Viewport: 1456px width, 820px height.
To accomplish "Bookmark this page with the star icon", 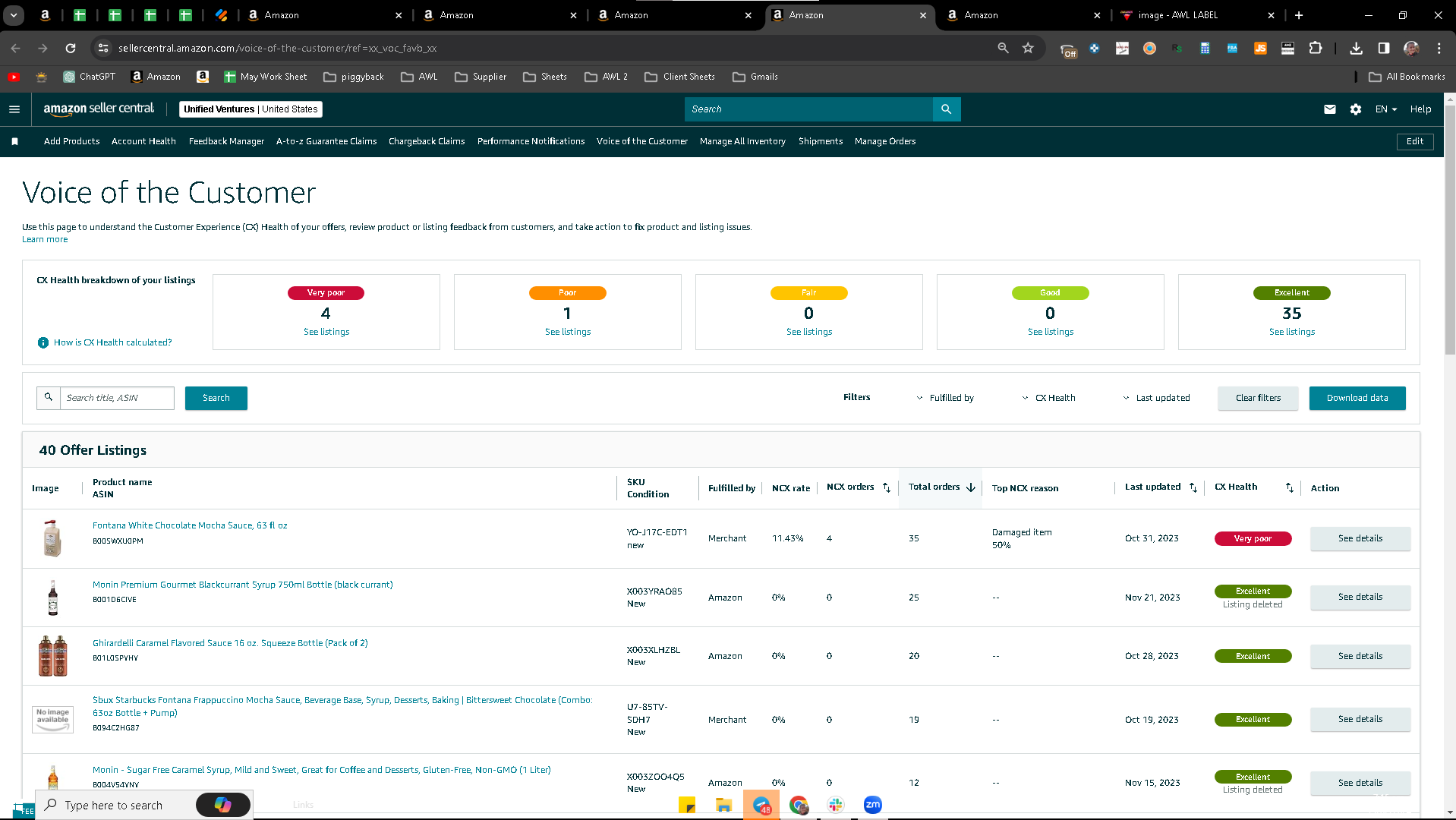I will (x=1028, y=48).
